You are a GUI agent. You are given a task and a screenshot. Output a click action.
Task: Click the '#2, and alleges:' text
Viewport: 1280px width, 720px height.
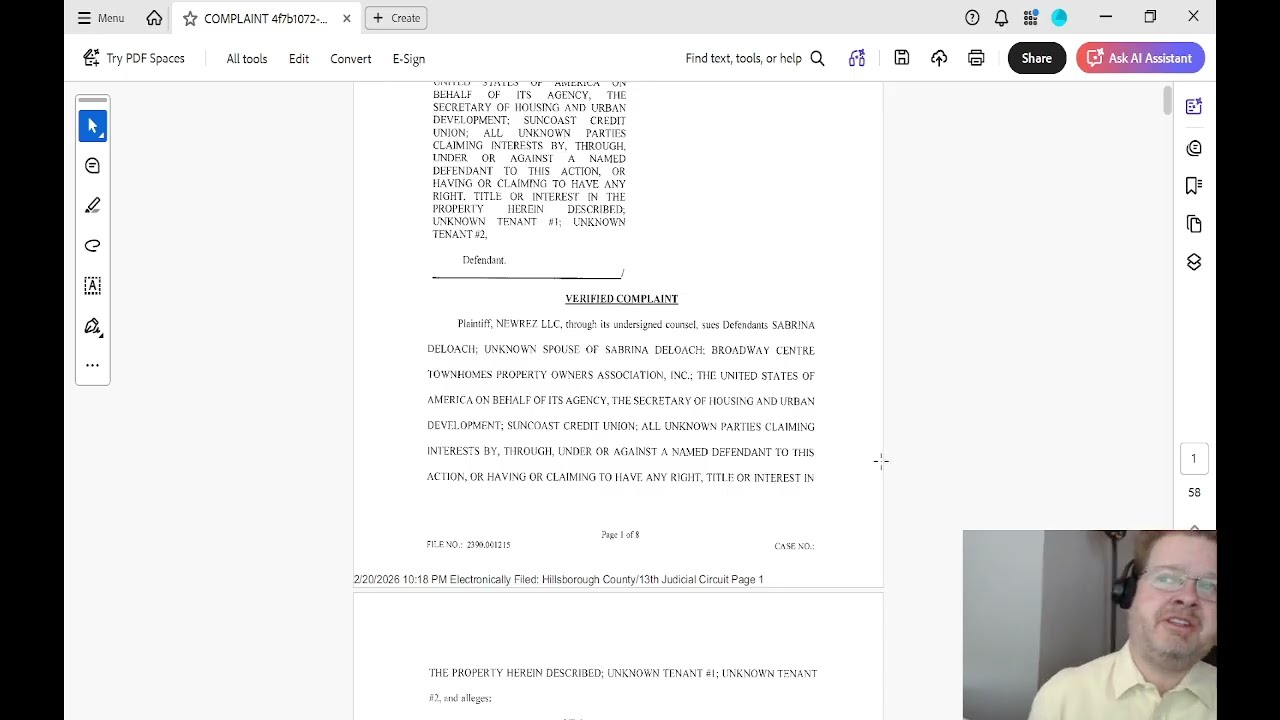point(460,699)
